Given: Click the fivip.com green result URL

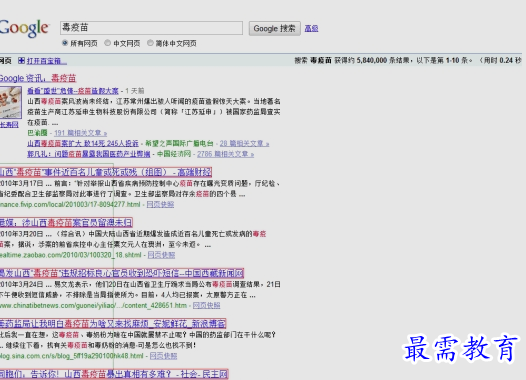Looking at the screenshot, I should 70,204.
